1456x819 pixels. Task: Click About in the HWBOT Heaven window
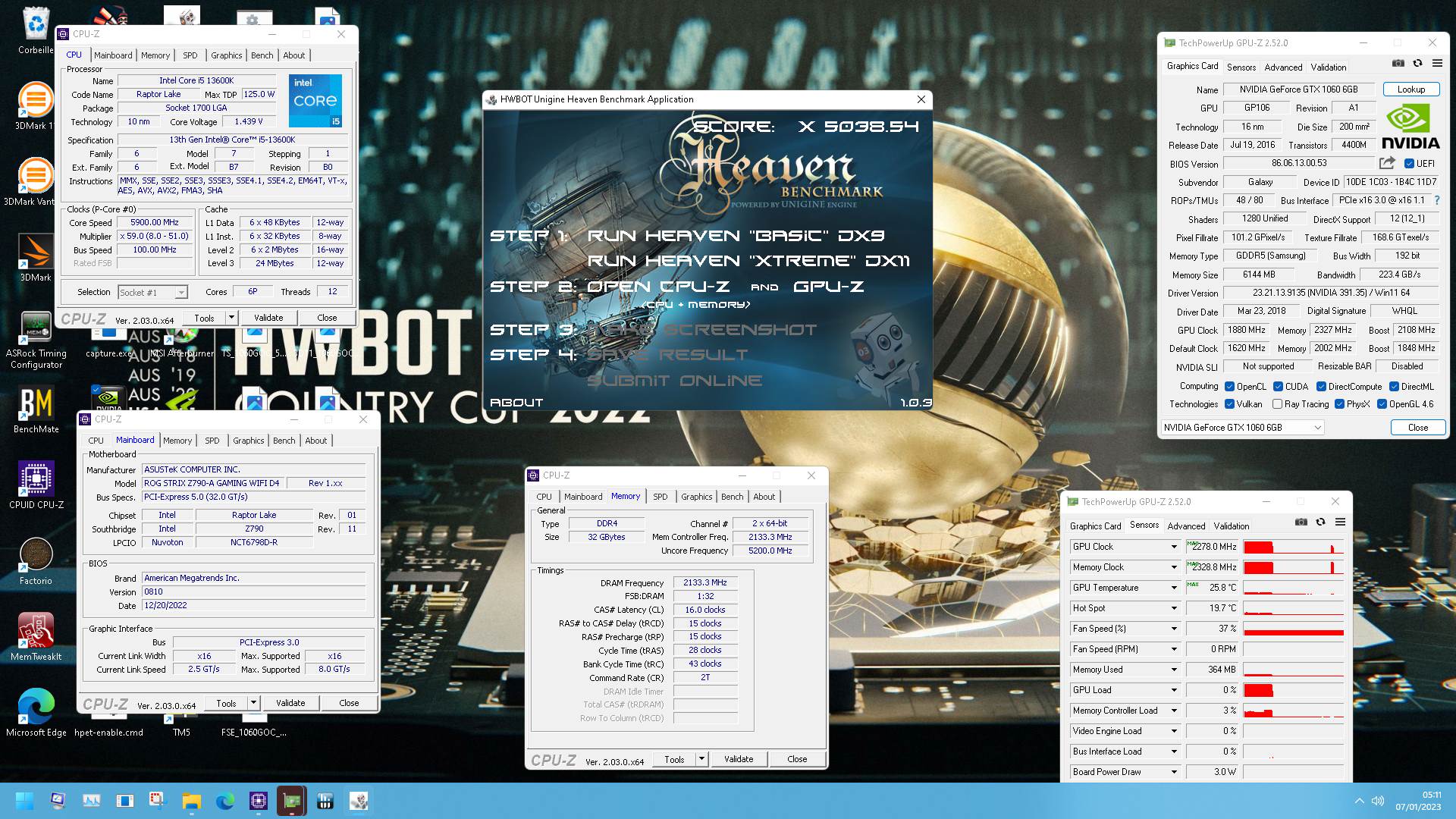[x=516, y=403]
